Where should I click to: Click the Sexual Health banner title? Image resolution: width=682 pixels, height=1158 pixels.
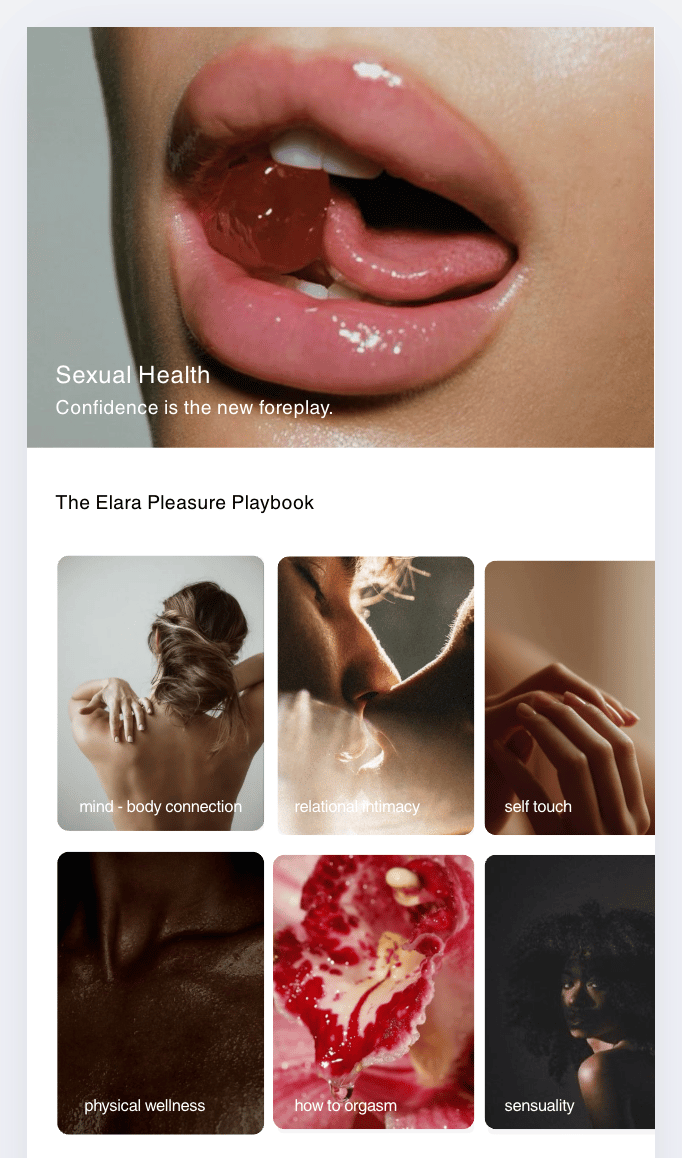(133, 374)
